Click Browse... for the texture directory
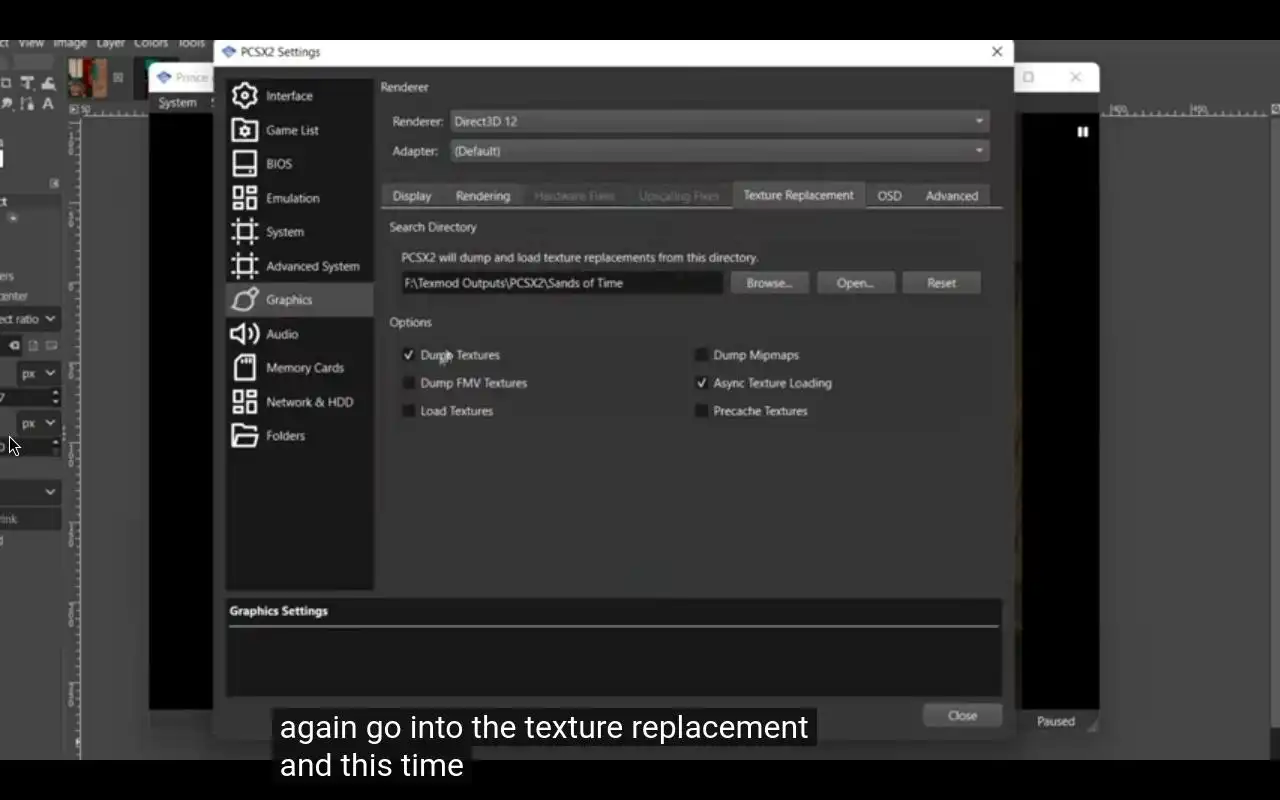This screenshot has width=1280, height=800. [769, 283]
